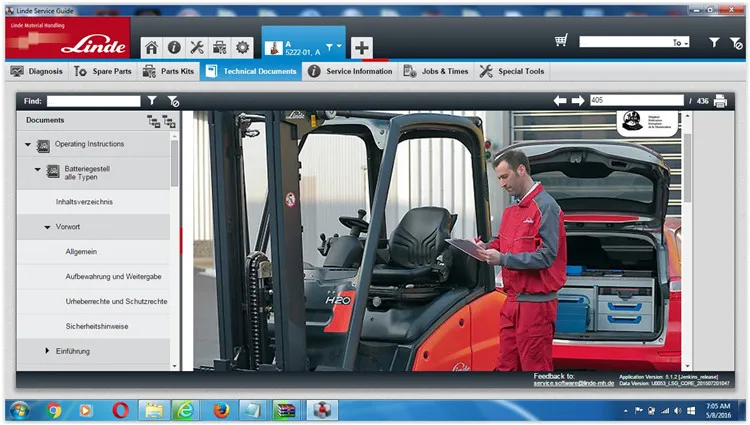Open WinRAR from taskbar
The image size is (750, 425).
[x=286, y=410]
